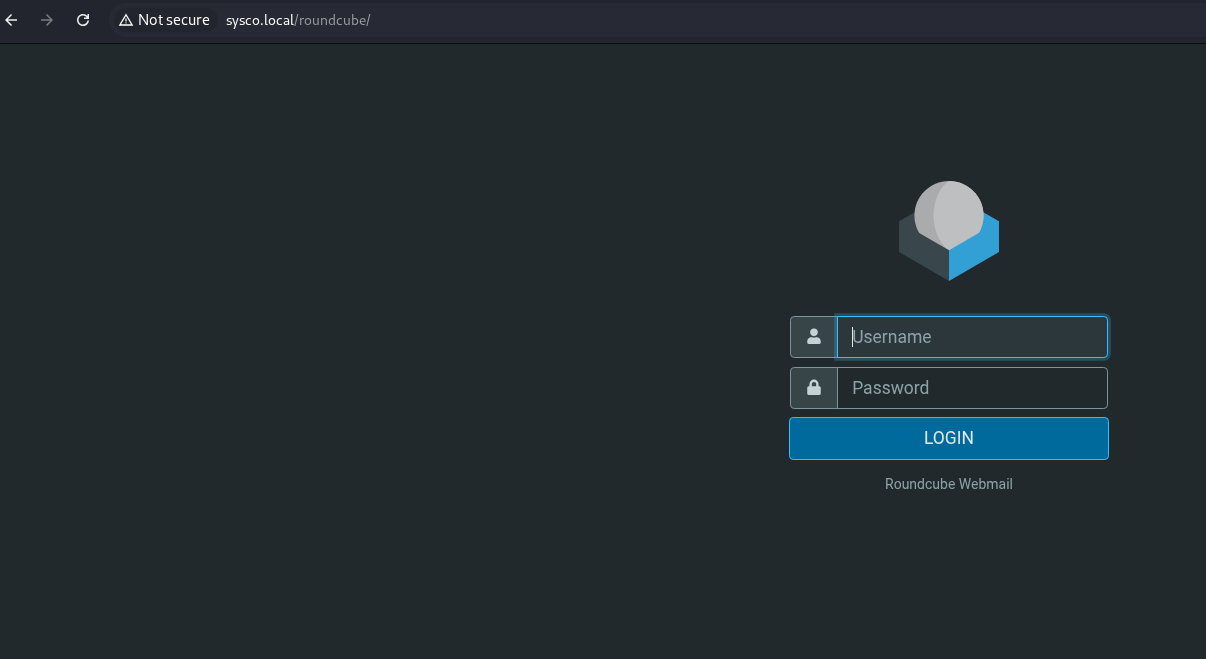
Task: Click the Roundcube logo above the form
Action: click(x=948, y=231)
